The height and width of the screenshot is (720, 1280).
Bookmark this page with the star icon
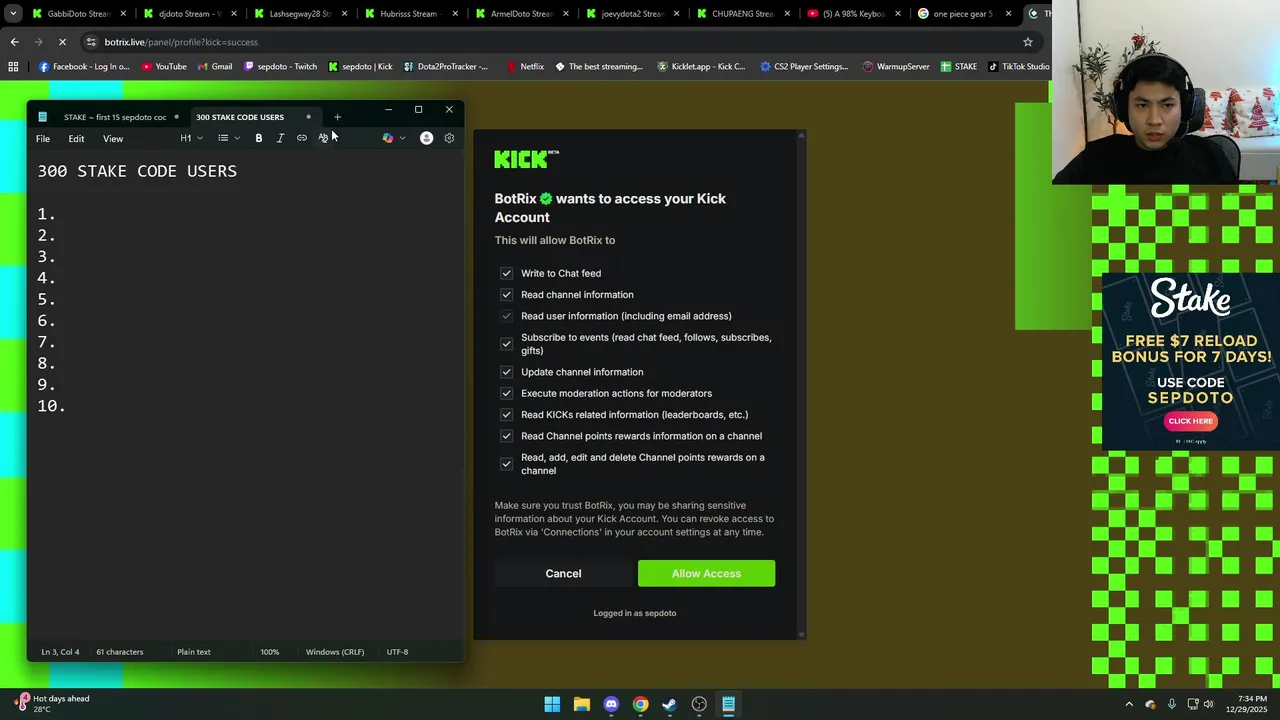tap(1027, 42)
